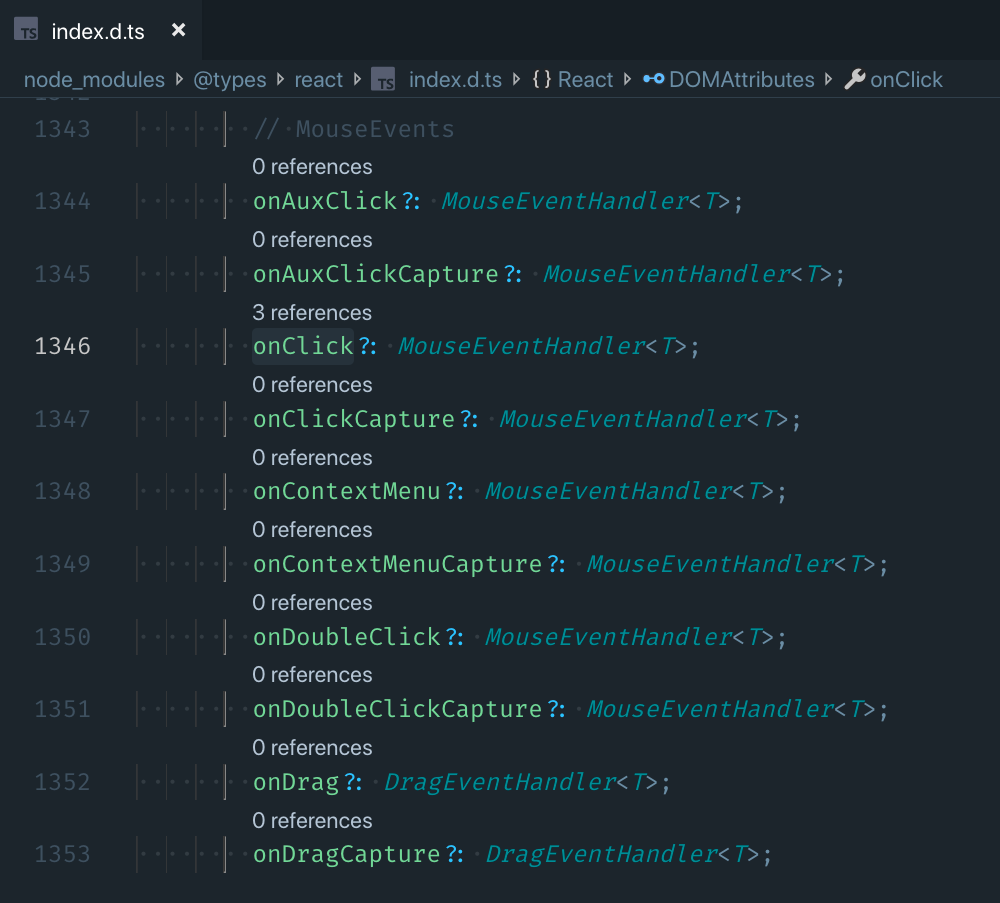Click the onAuxClick property name
1000x903 pixels.
click(x=325, y=202)
